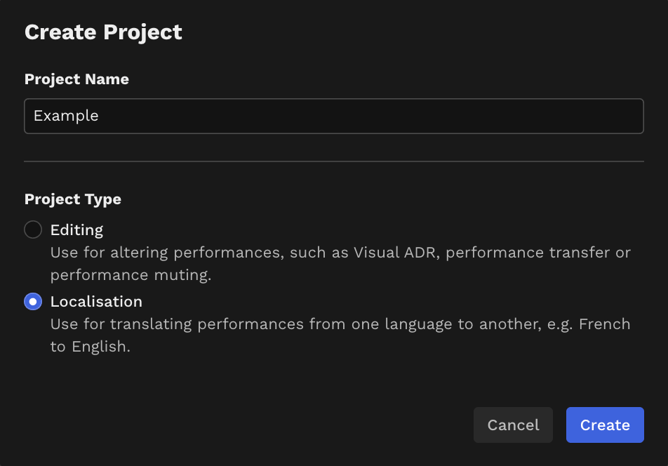Click the Project Type heading label

(x=73, y=199)
